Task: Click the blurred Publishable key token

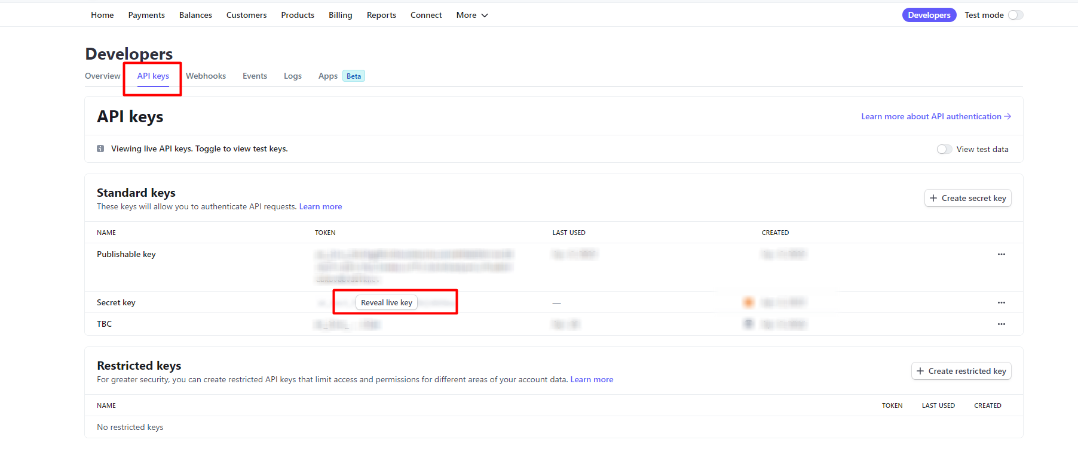Action: click(415, 267)
